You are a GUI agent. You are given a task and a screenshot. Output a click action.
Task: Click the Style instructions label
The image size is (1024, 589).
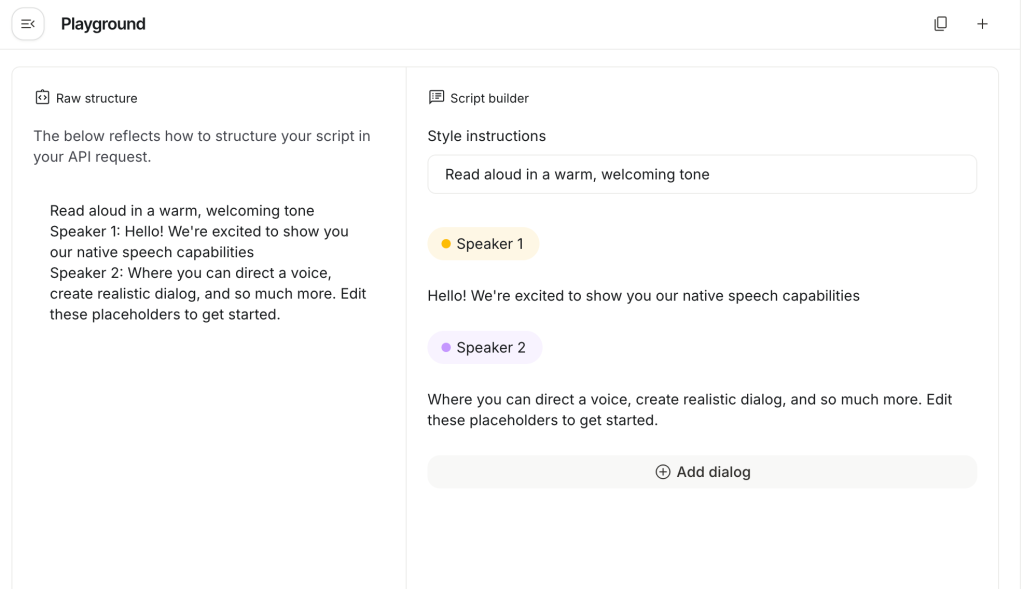point(486,136)
